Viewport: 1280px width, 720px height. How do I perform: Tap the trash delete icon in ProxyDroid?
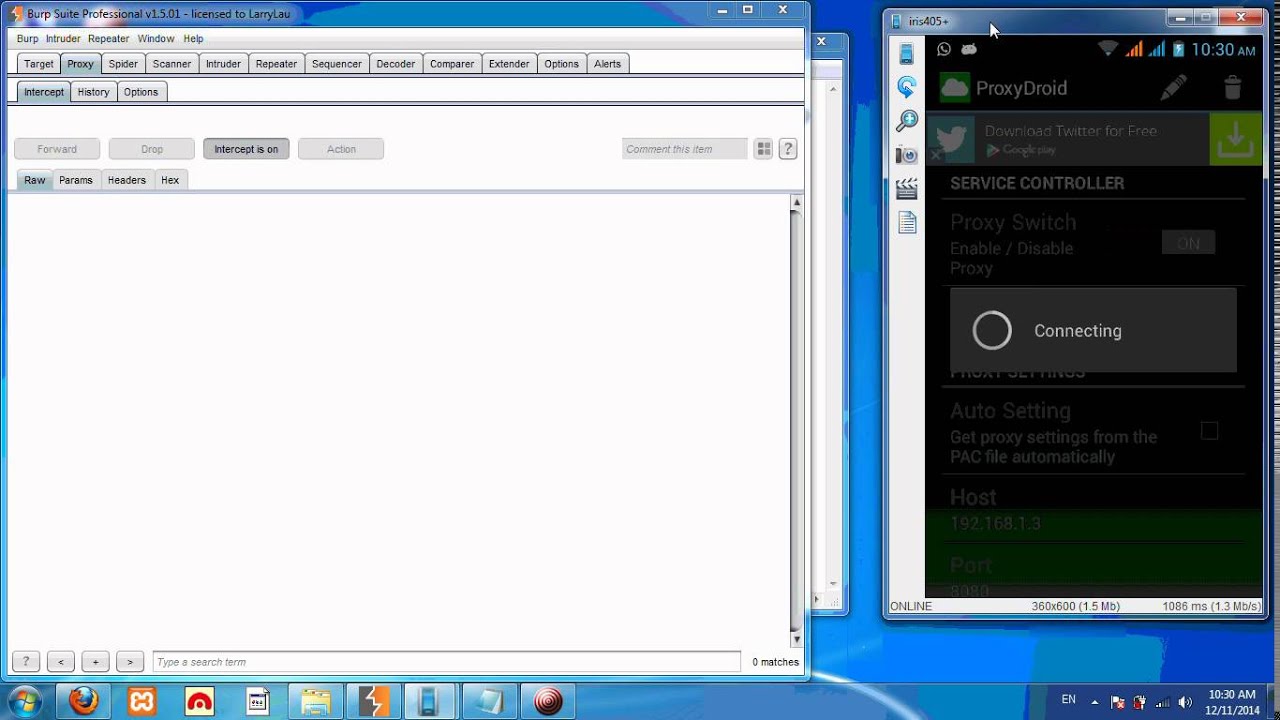(1233, 88)
